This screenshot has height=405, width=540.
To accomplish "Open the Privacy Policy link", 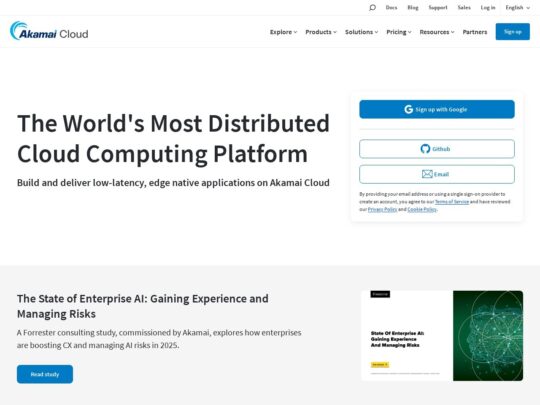I will 382,209.
